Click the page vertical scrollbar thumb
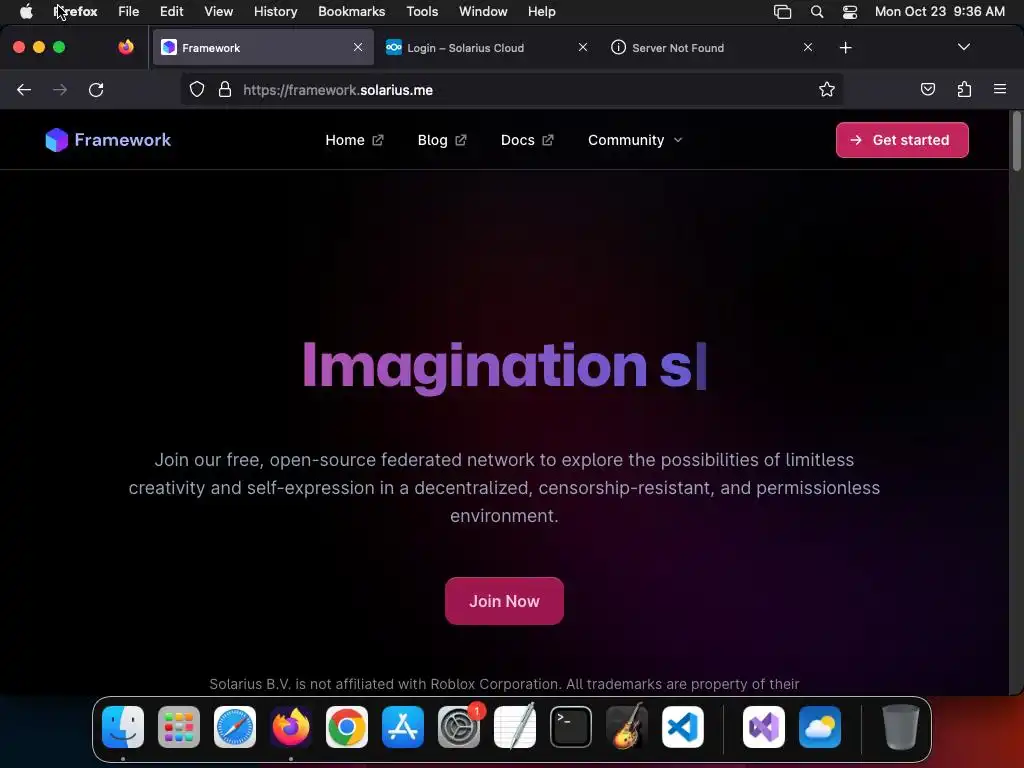Viewport: 1024px width, 768px height. click(x=1016, y=142)
